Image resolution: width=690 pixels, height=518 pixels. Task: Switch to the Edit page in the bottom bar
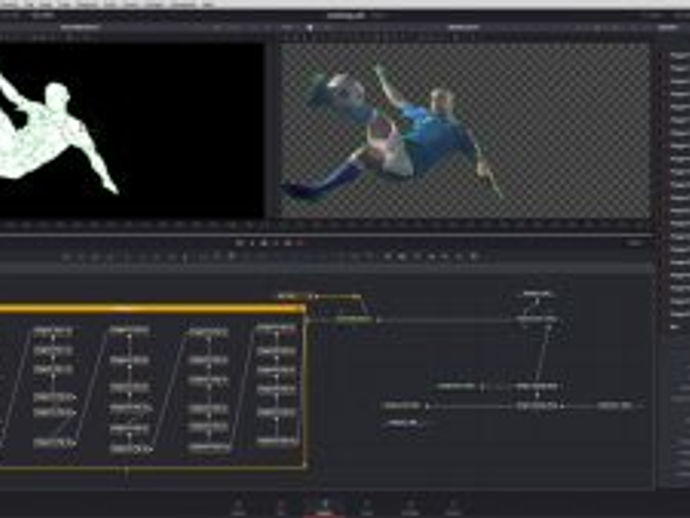281,507
